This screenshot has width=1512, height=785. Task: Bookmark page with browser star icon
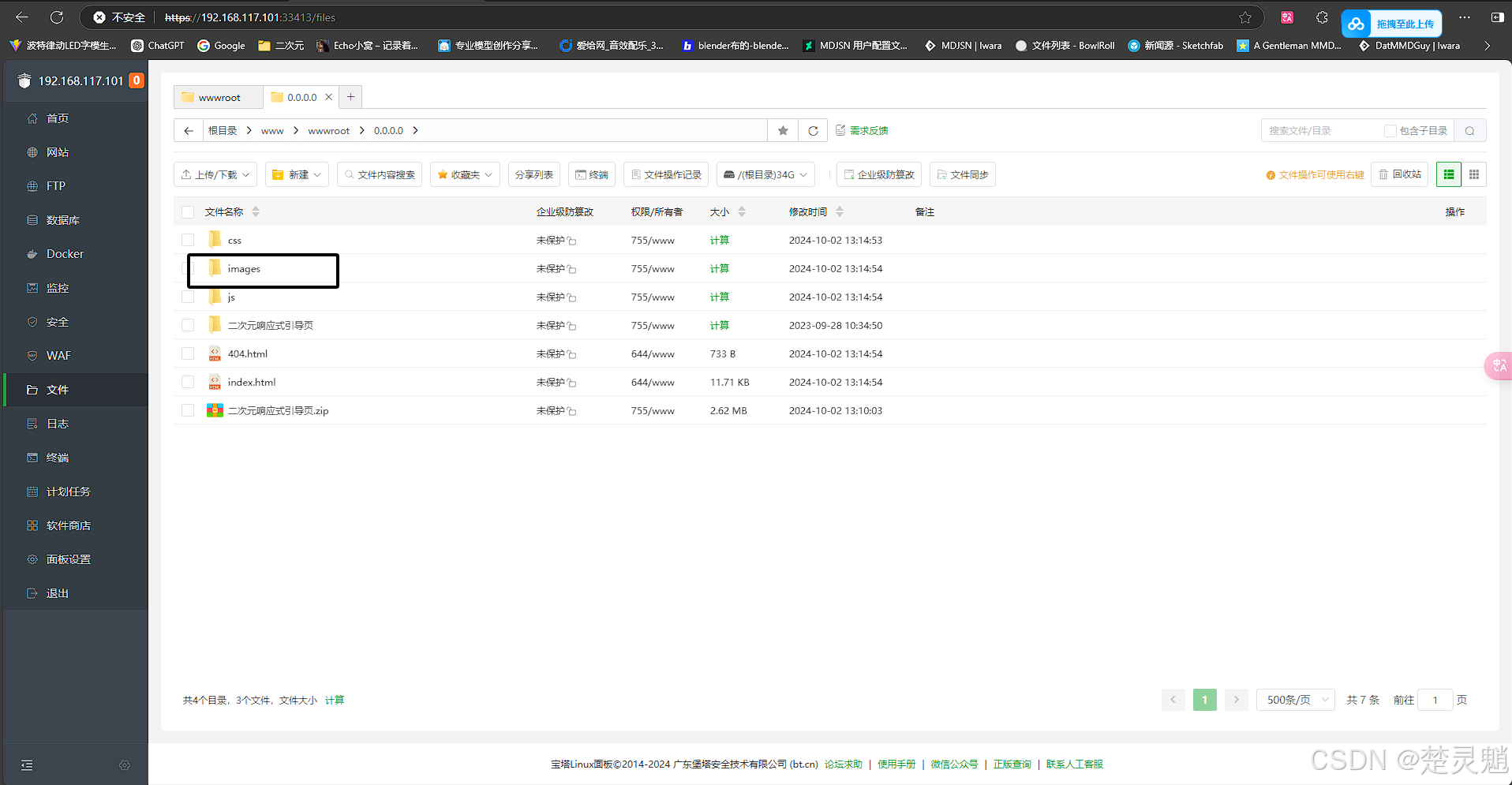coord(1245,17)
